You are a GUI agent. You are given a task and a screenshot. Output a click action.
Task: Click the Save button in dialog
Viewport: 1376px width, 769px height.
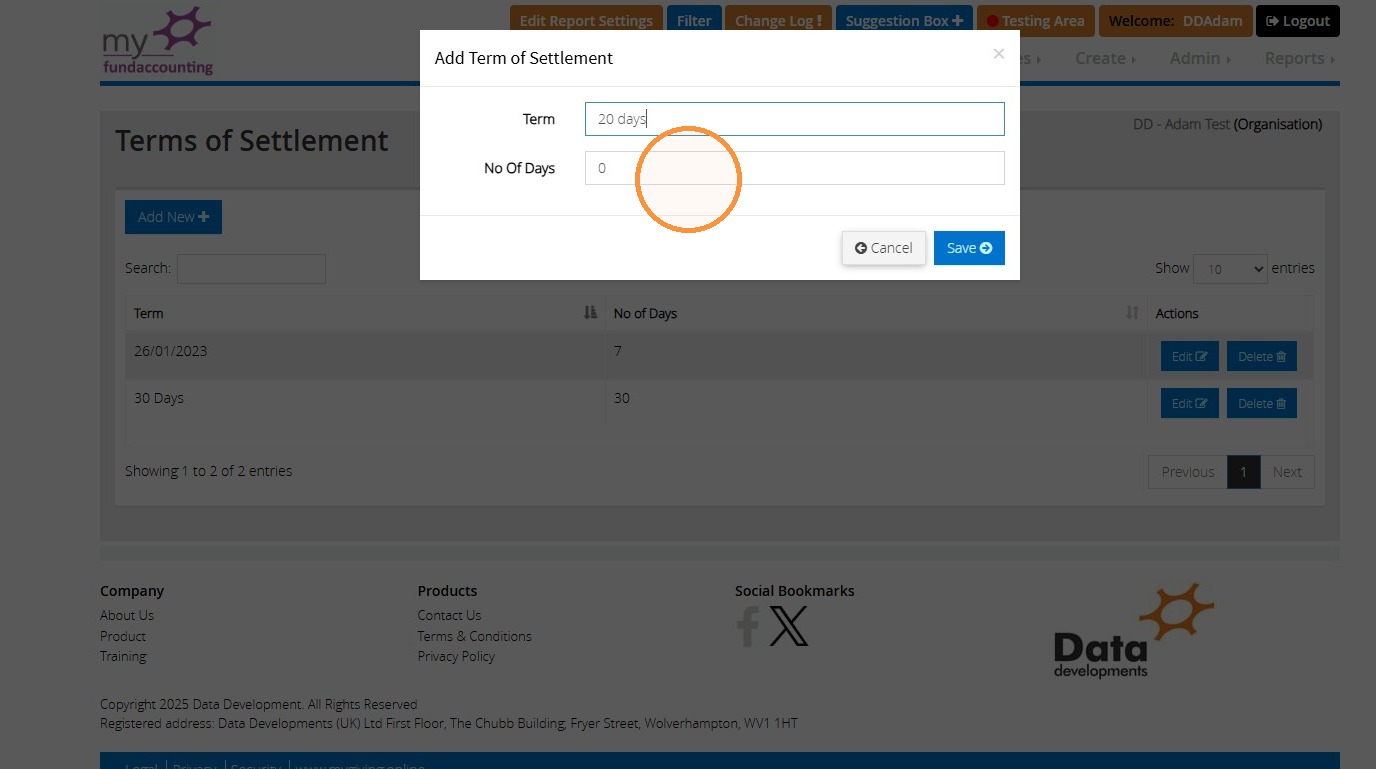coord(969,248)
